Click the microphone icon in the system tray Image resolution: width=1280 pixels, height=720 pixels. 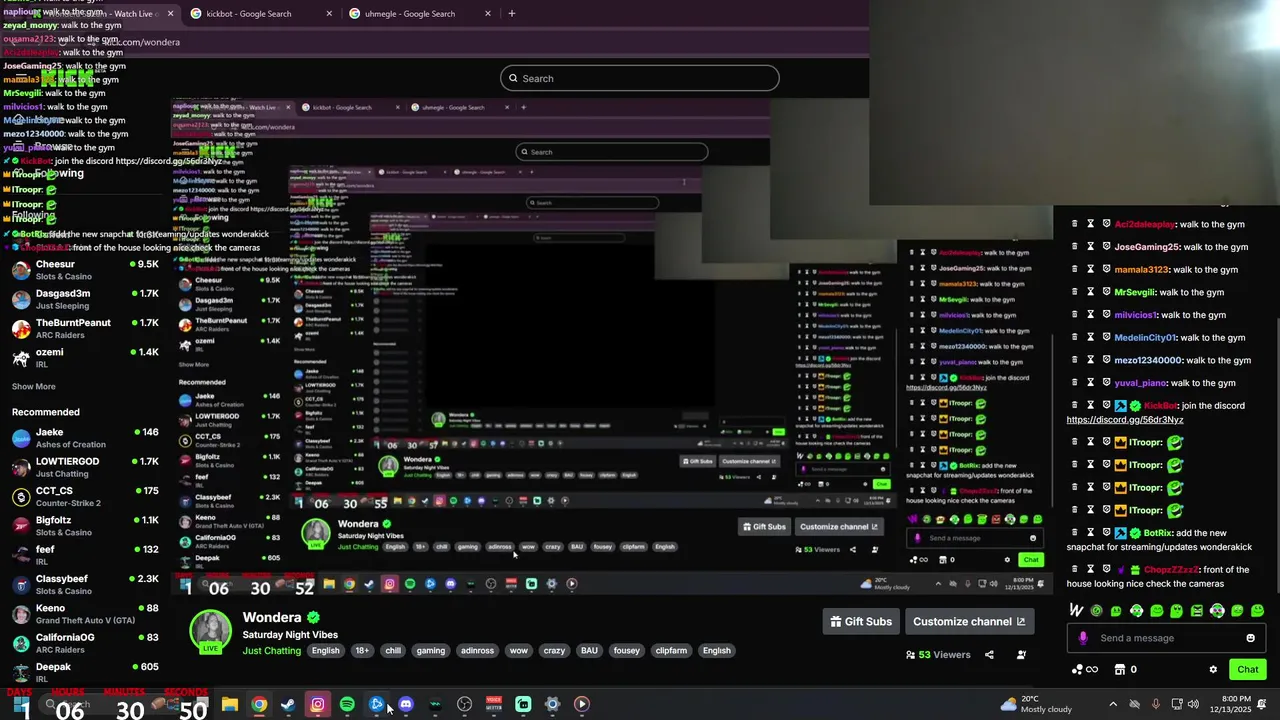coord(1156,704)
